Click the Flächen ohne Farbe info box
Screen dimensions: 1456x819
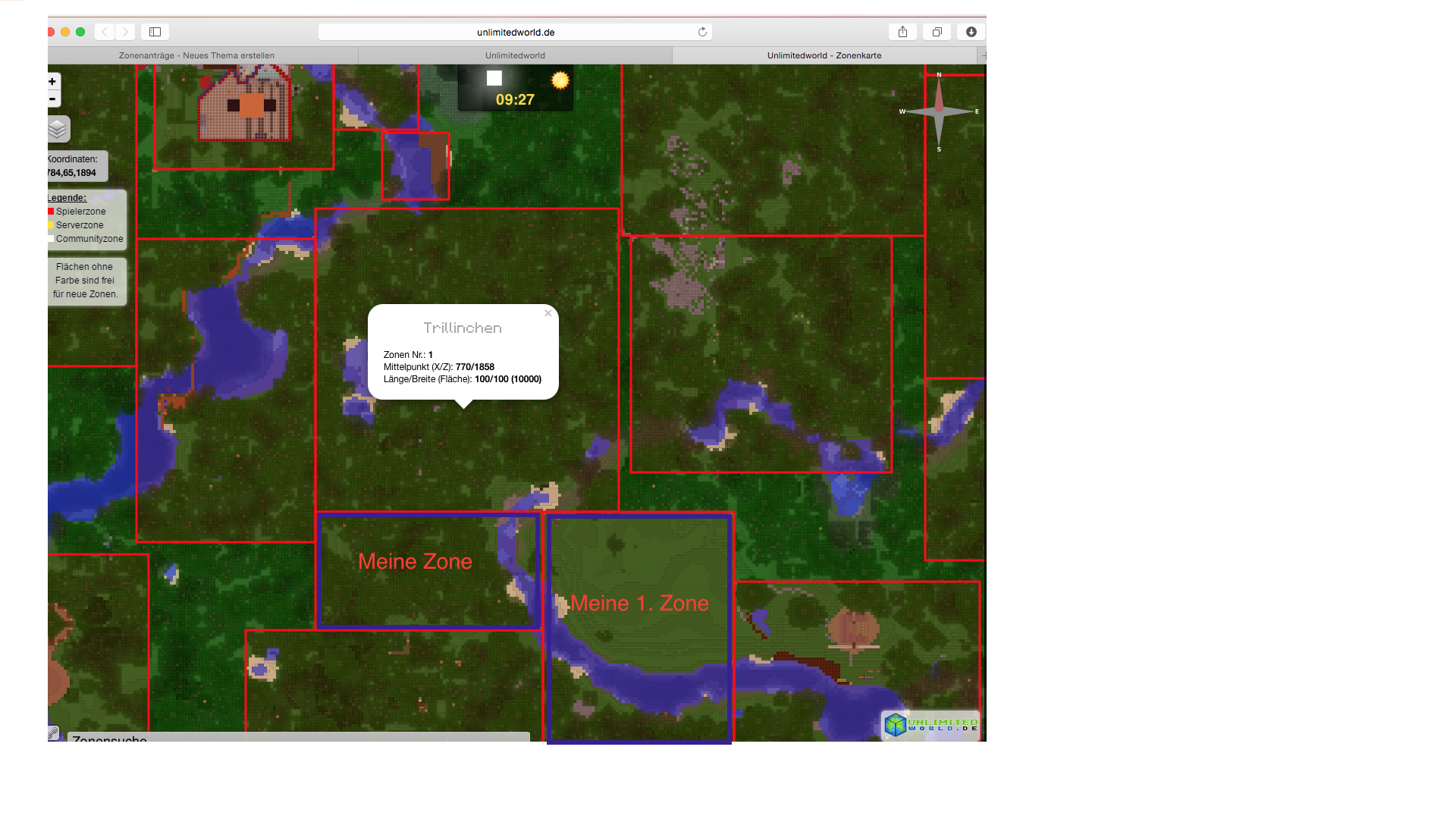[x=86, y=281]
